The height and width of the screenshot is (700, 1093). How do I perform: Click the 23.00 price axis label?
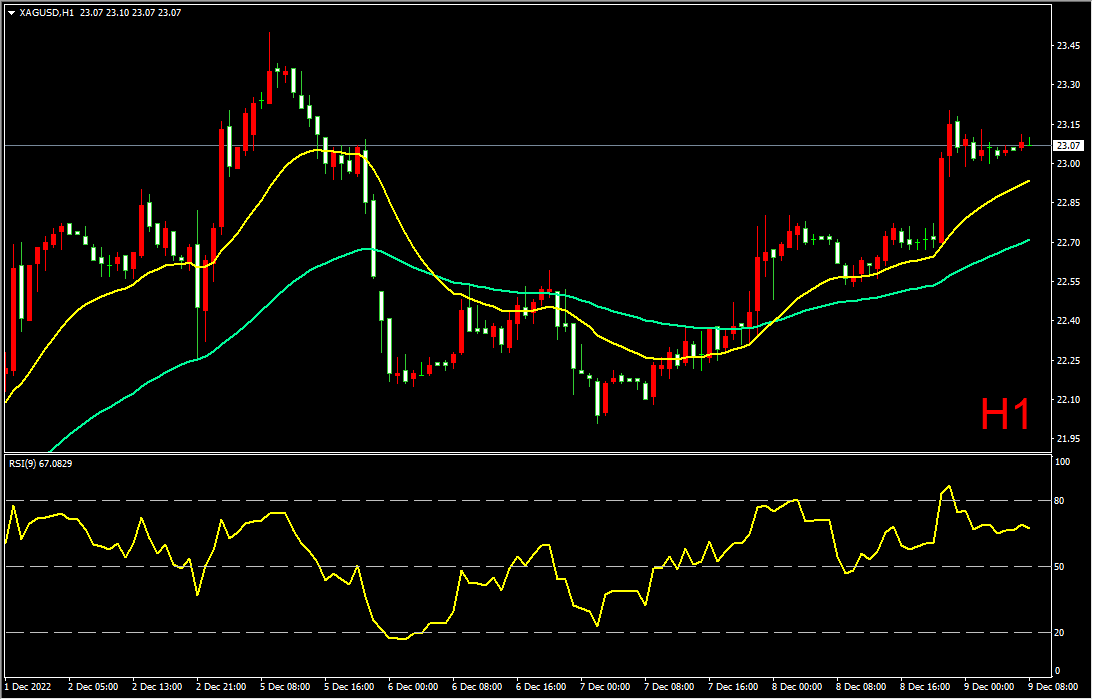(1069, 164)
